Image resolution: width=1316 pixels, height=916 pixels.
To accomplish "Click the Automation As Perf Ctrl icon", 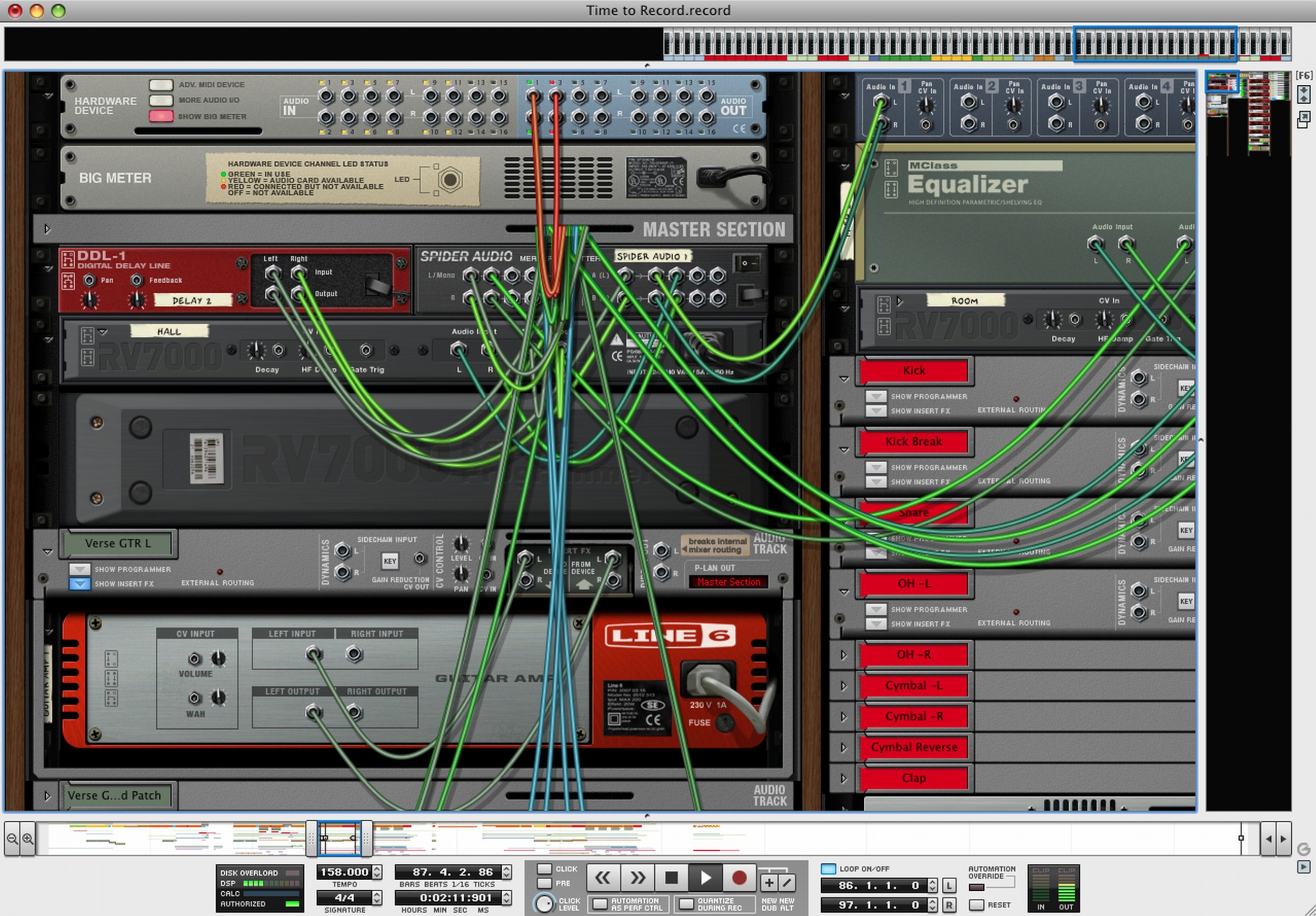I will pos(600,904).
